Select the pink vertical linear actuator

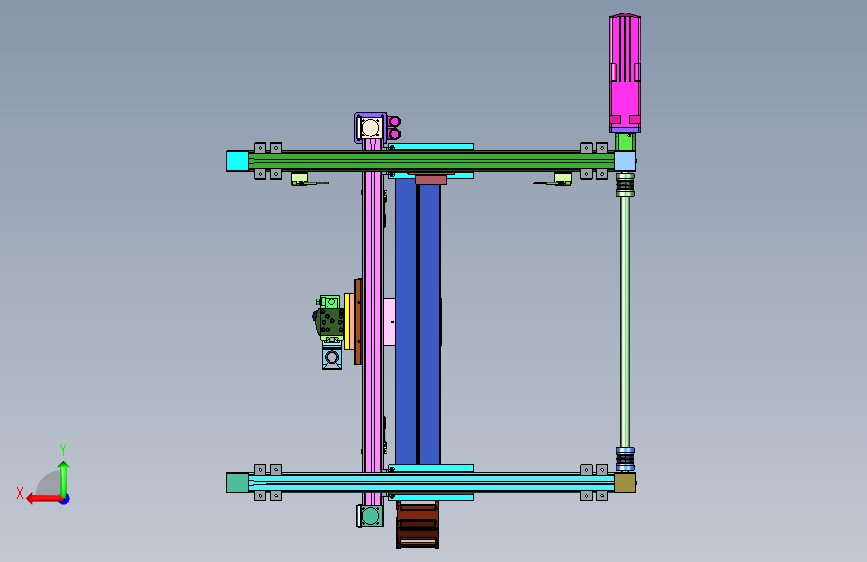373,321
